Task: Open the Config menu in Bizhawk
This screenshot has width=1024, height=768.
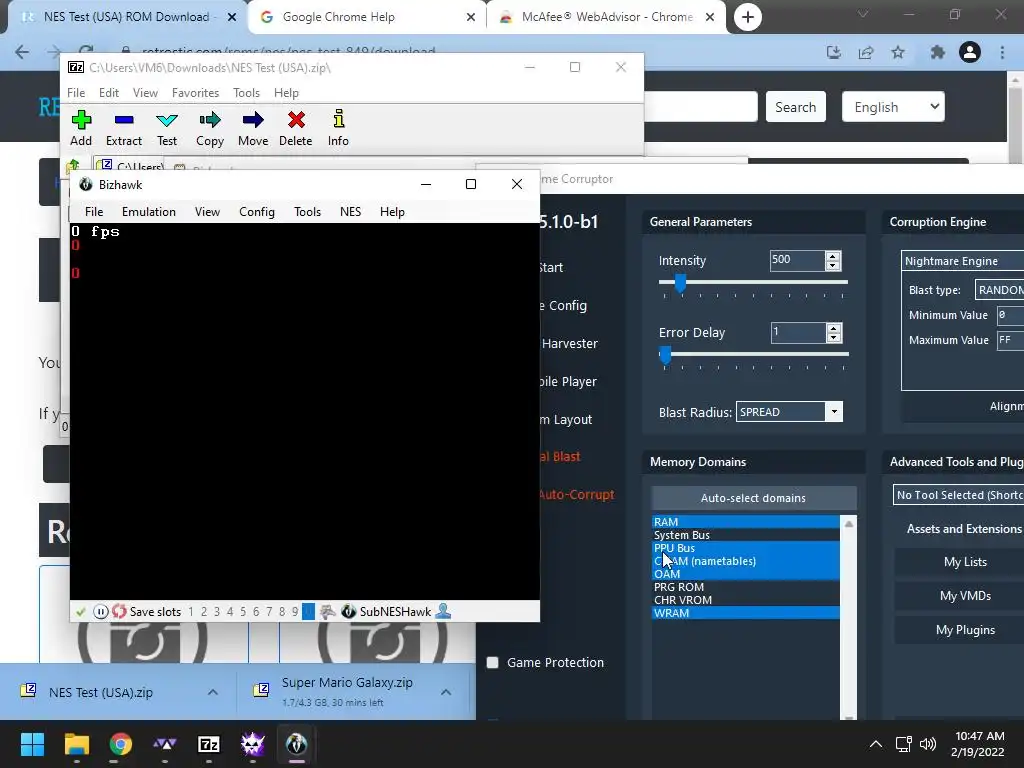Action: 257,212
